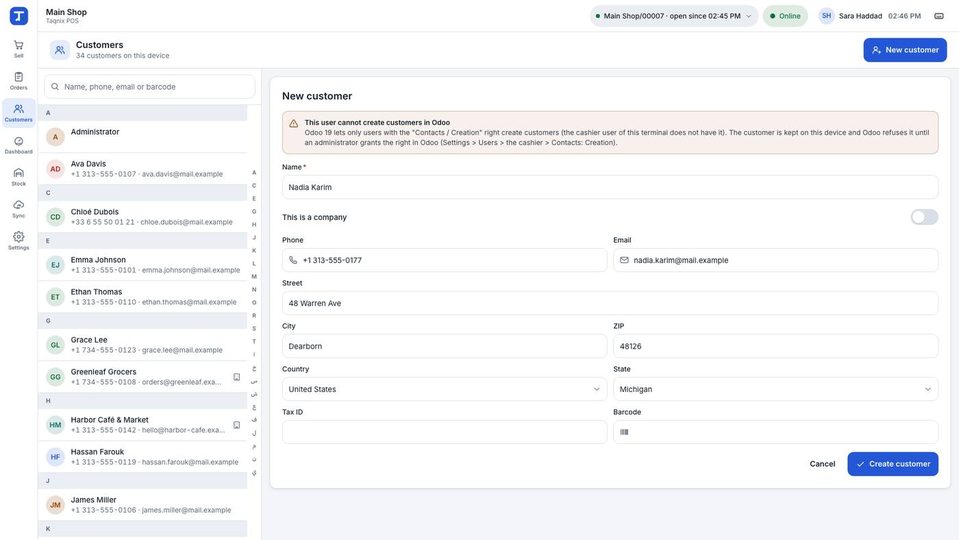Select Chloé Dubois in the customer list
Image resolution: width=959 pixels, height=540 pixels.
point(143,216)
